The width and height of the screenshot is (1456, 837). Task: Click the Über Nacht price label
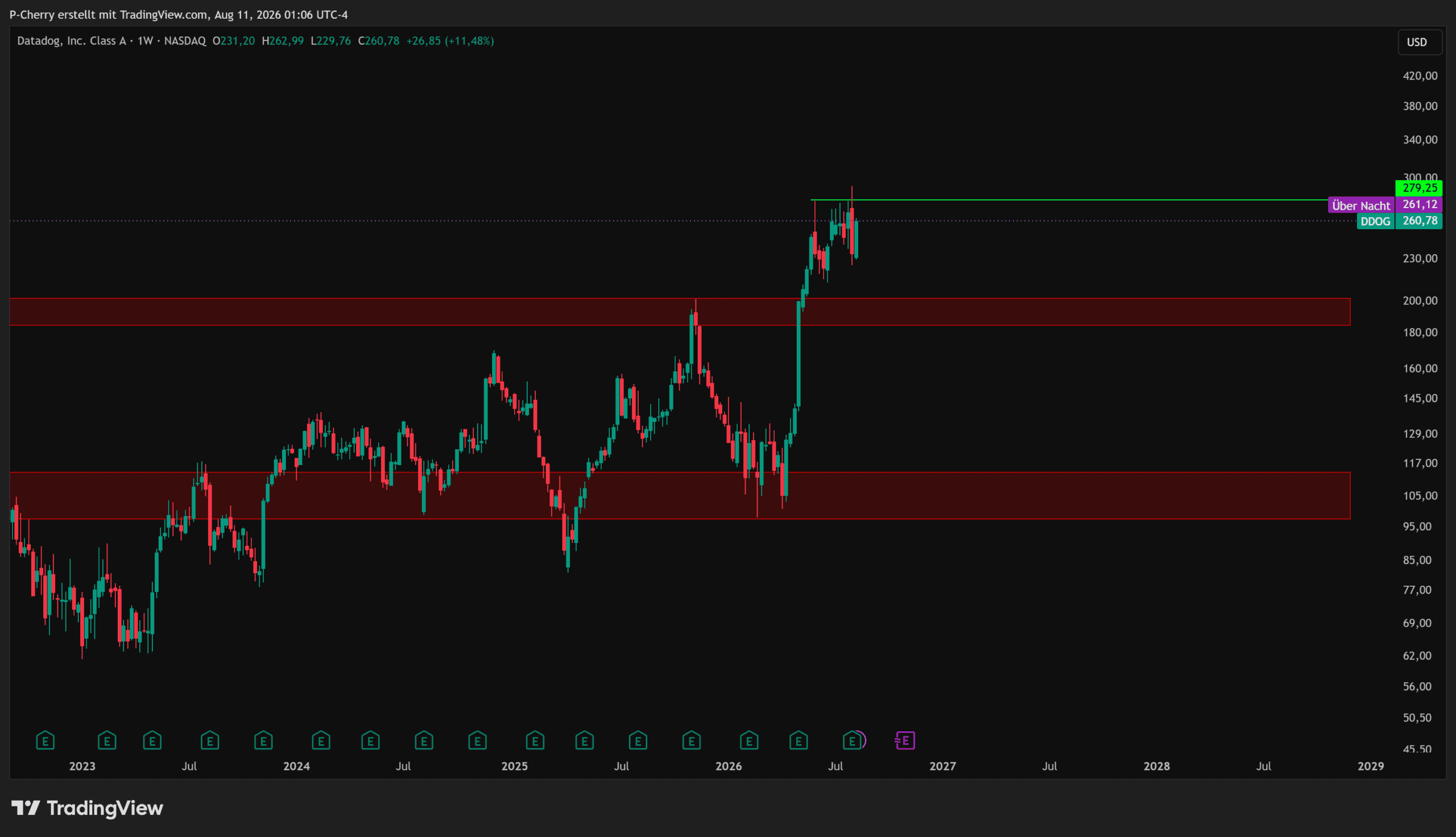[1361, 205]
